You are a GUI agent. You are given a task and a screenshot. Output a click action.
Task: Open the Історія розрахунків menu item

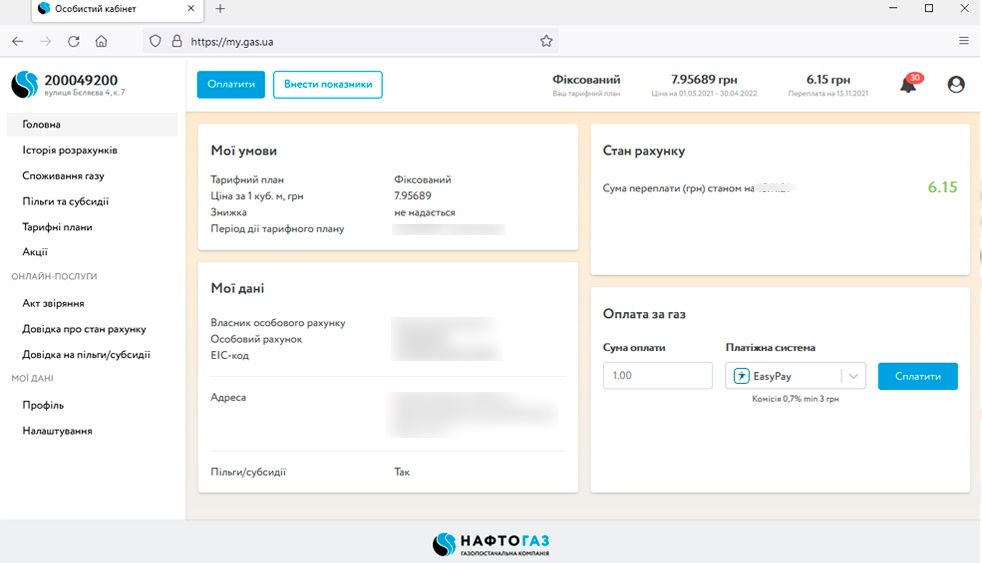[x=70, y=150]
